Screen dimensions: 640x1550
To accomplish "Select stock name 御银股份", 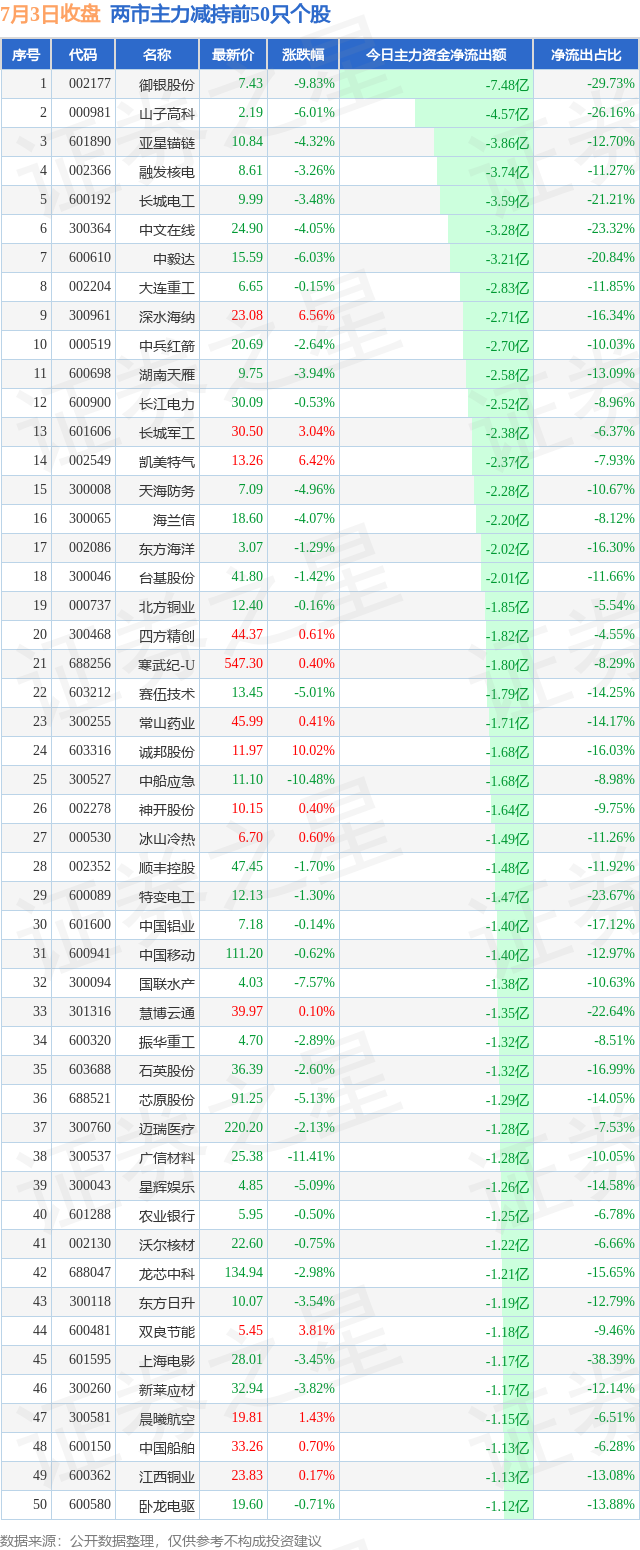I will pyautogui.click(x=167, y=84).
